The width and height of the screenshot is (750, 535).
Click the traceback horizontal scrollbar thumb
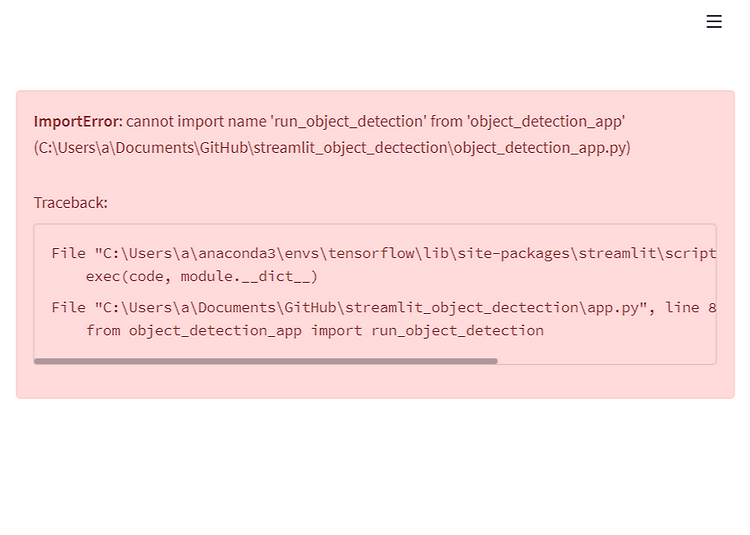click(x=265, y=361)
